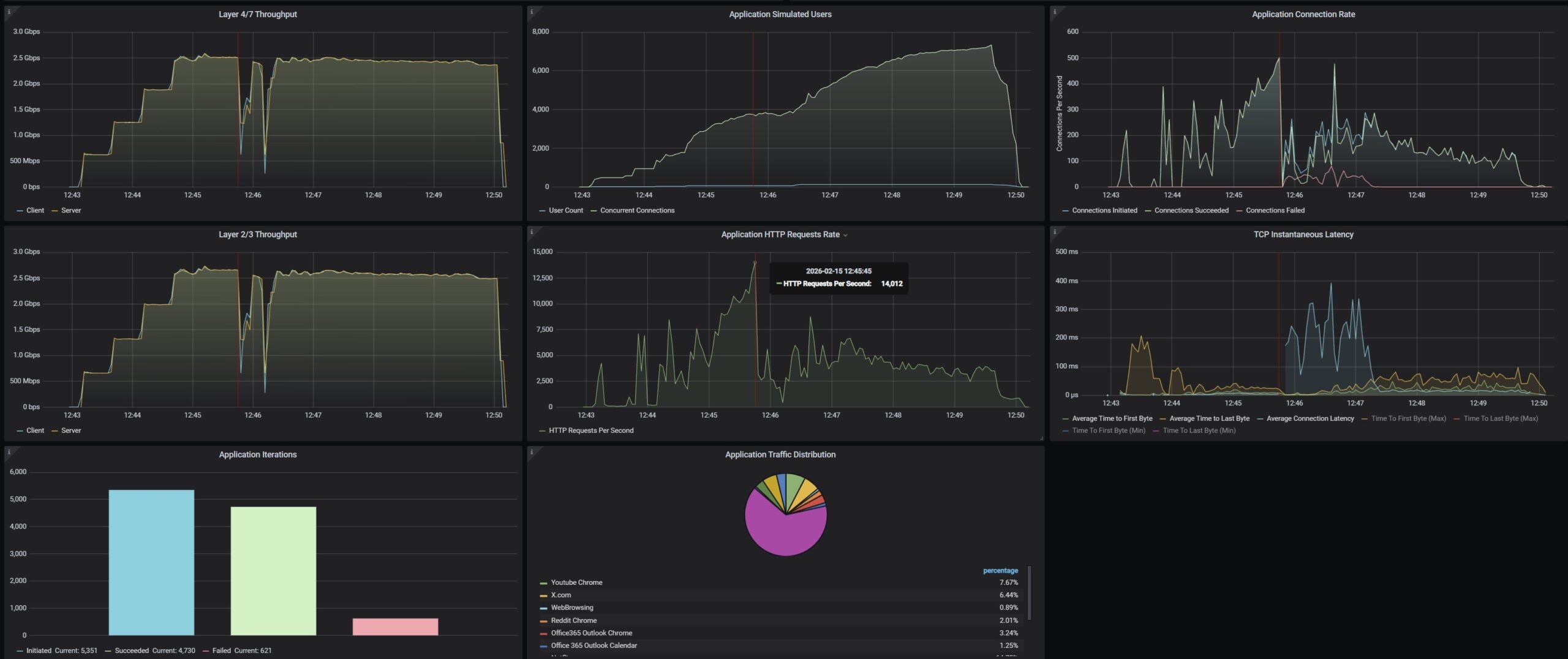This screenshot has height=659, width=1568.
Task: Select the Office 365 Outlook Calendar legend row
Action: [x=594, y=646]
